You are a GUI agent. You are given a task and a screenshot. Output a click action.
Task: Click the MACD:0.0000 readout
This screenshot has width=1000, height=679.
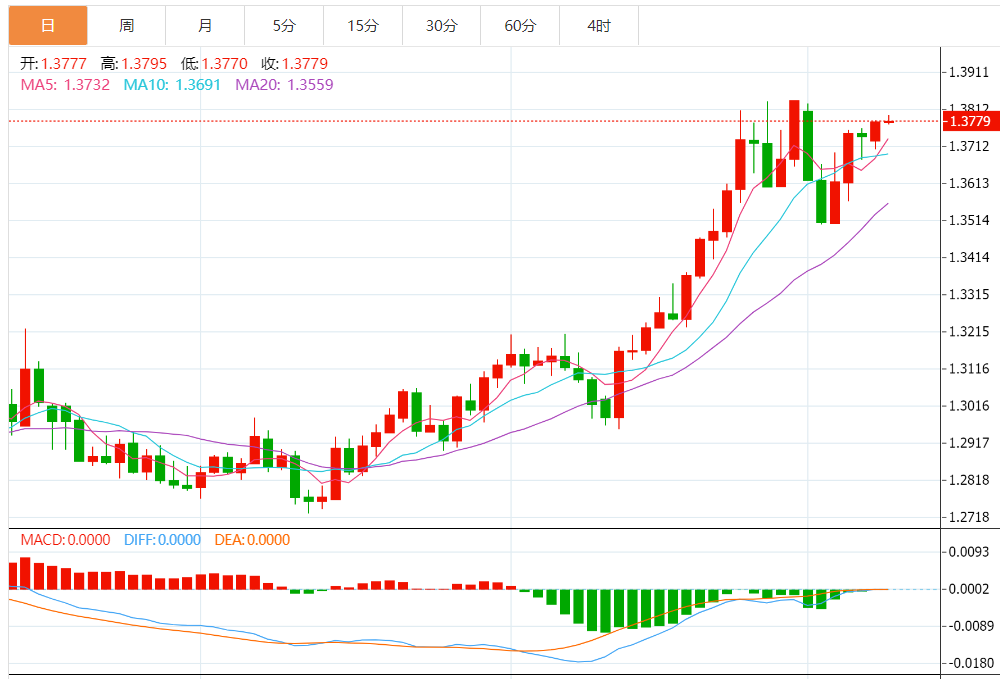click(66, 540)
